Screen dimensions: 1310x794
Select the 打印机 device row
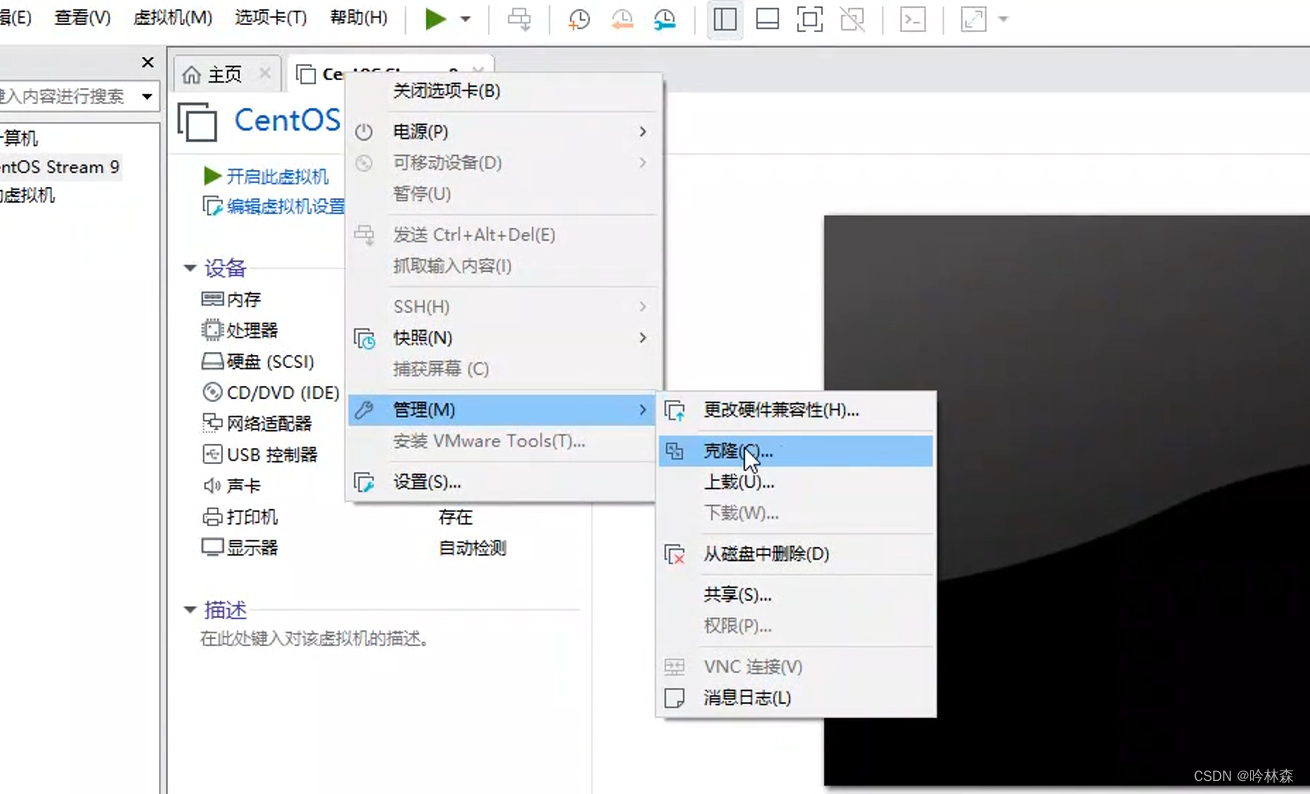[240, 517]
